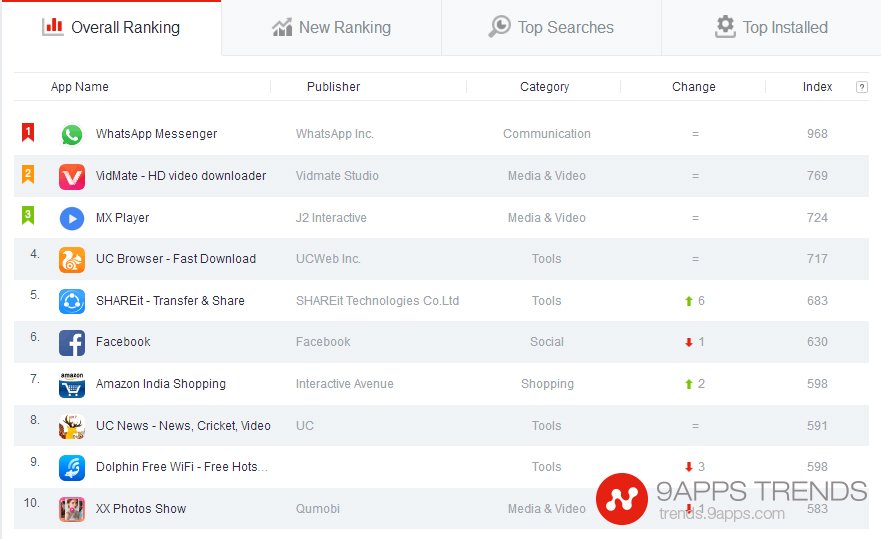
Task: Click the red down arrow in Facebook row
Action: [689, 342]
